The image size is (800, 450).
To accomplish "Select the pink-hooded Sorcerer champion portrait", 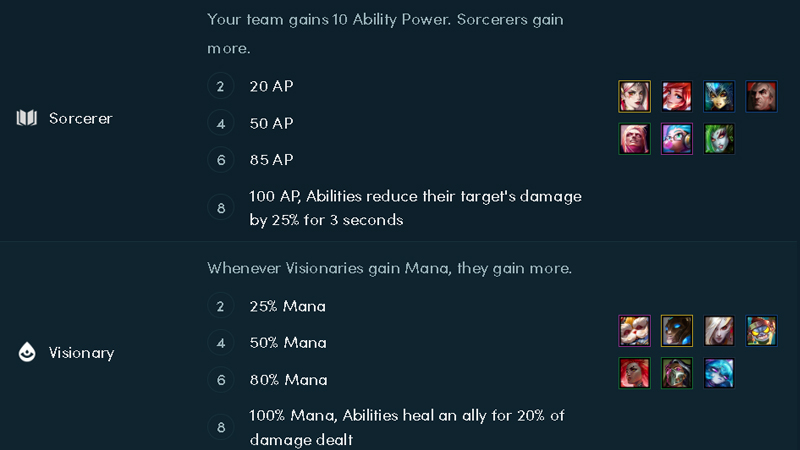I will tap(634, 139).
